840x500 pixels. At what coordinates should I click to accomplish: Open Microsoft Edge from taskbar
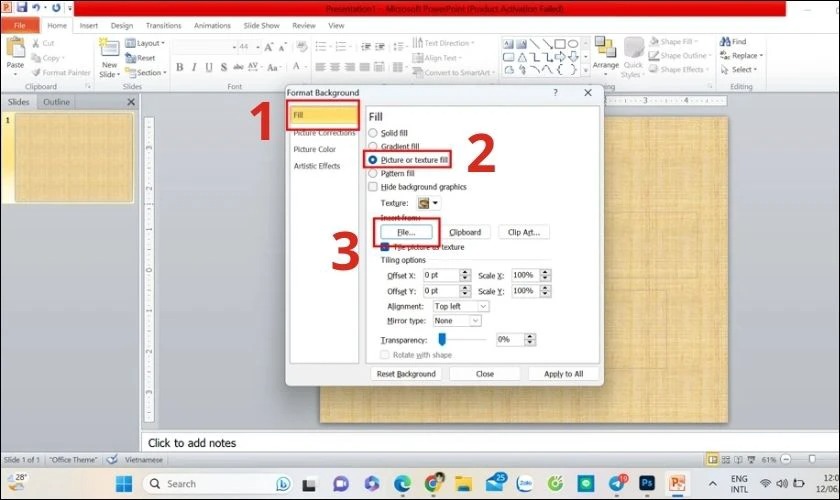(x=402, y=483)
